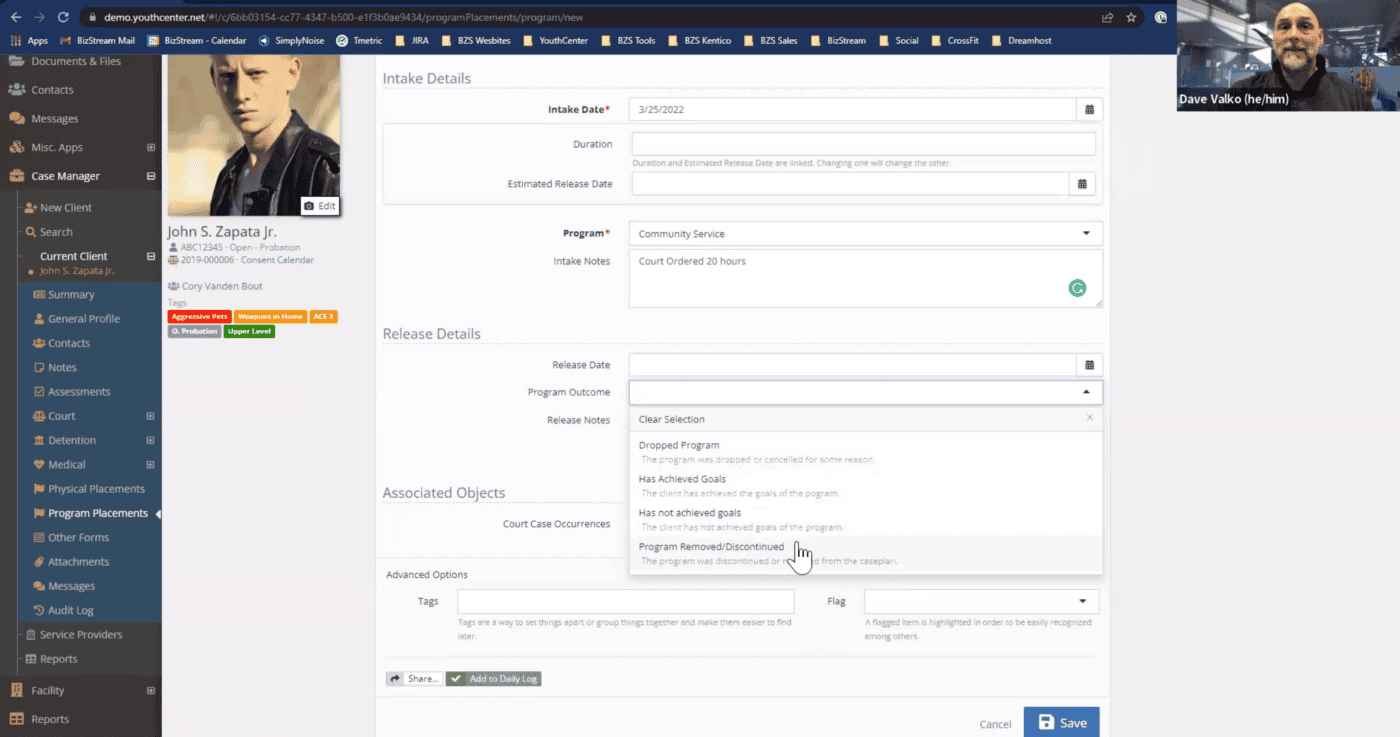Click the Aggressive Pets red tag

click(200, 316)
